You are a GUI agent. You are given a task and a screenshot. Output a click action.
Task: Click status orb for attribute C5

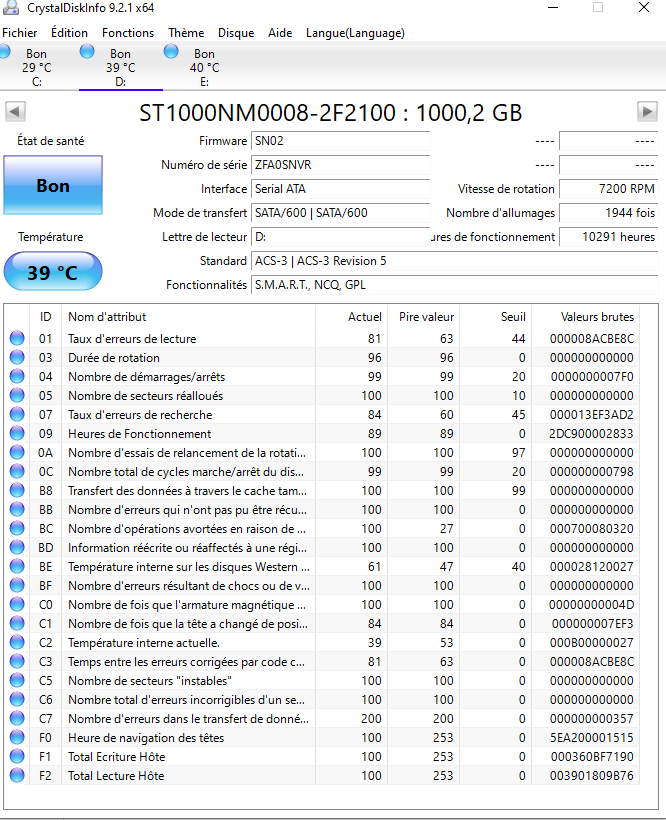point(17,680)
